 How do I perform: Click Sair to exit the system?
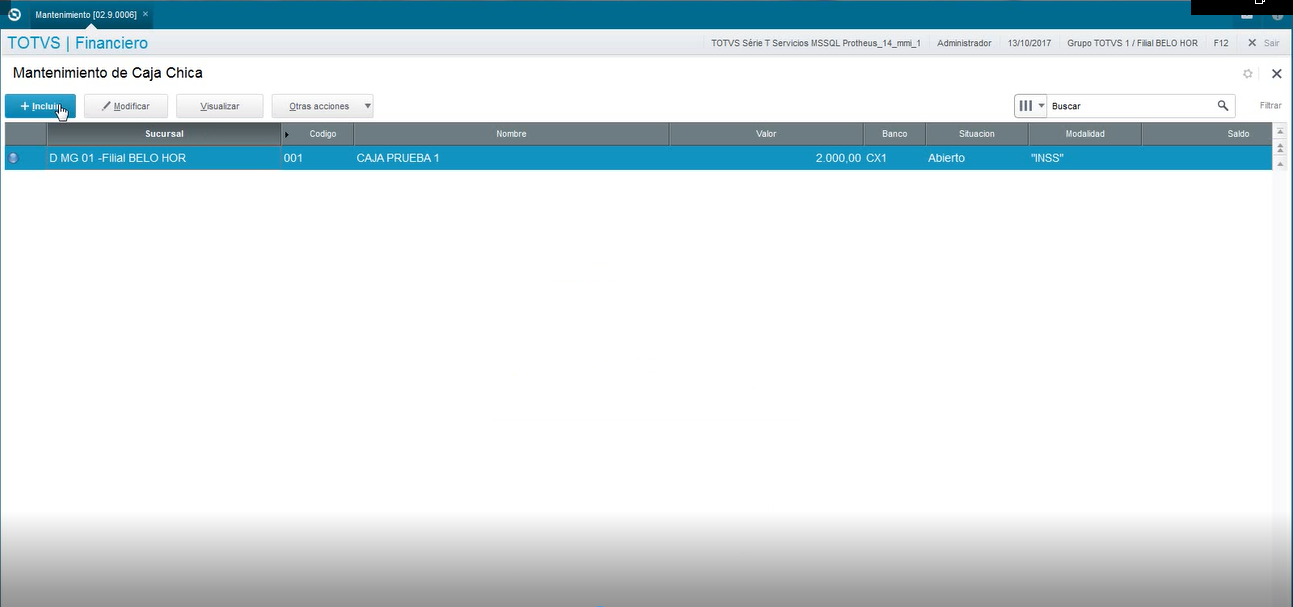coord(1264,43)
